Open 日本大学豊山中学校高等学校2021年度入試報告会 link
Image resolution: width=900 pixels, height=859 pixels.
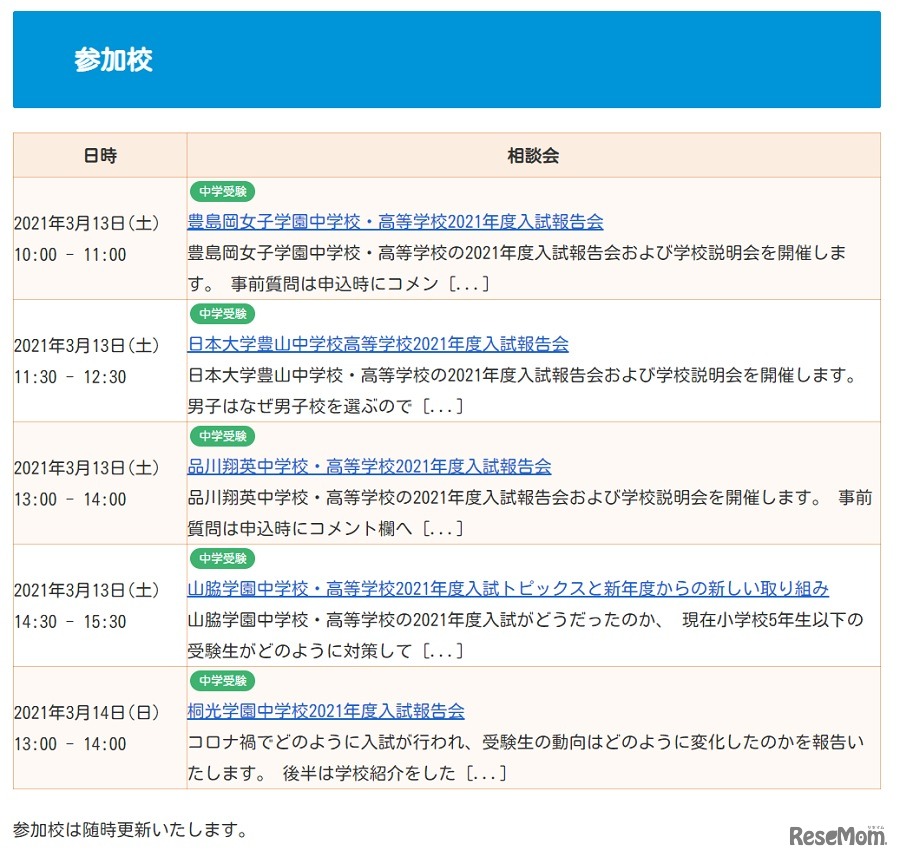(x=378, y=344)
